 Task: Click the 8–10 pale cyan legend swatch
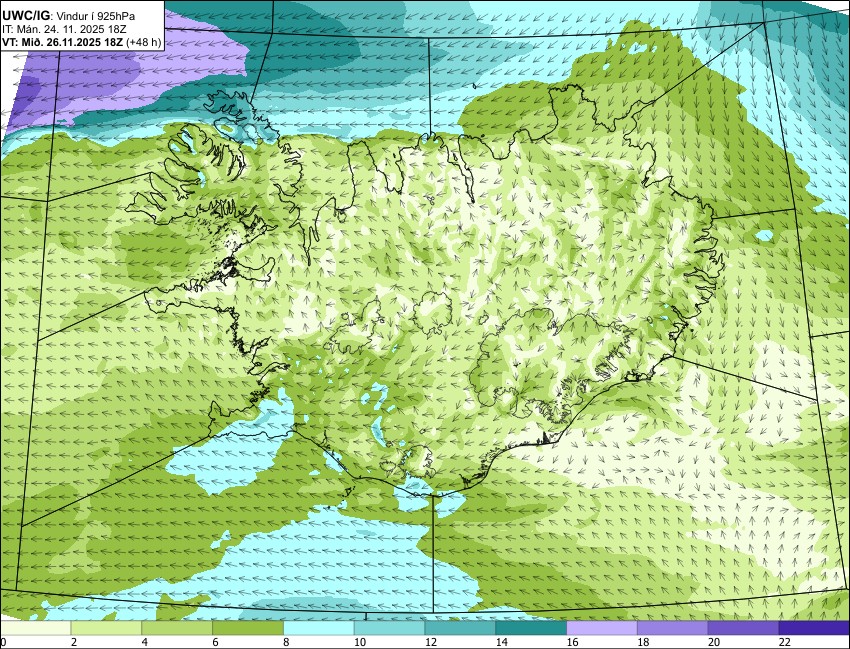[x=319, y=628]
